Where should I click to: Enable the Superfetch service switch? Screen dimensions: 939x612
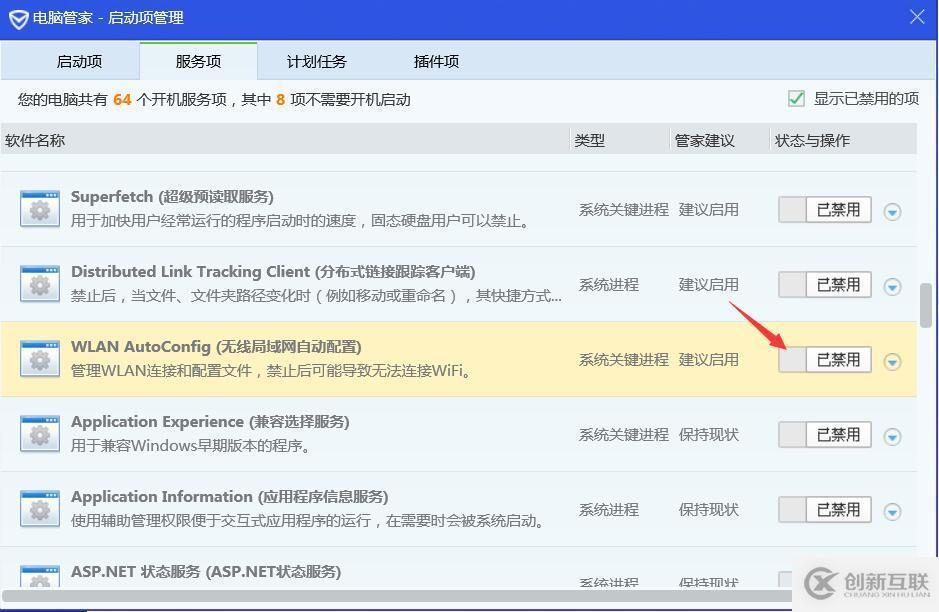coord(825,210)
